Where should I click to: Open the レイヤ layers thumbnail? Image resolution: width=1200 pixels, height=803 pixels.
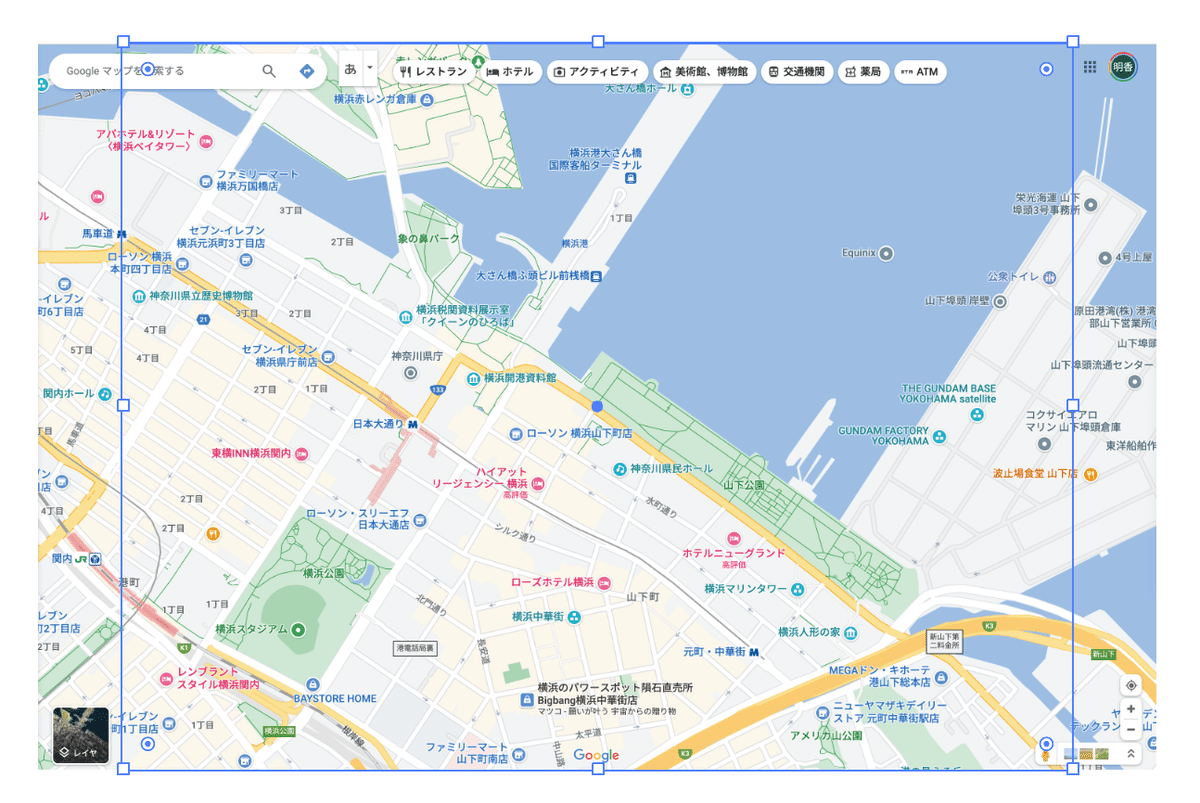pyautogui.click(x=81, y=735)
